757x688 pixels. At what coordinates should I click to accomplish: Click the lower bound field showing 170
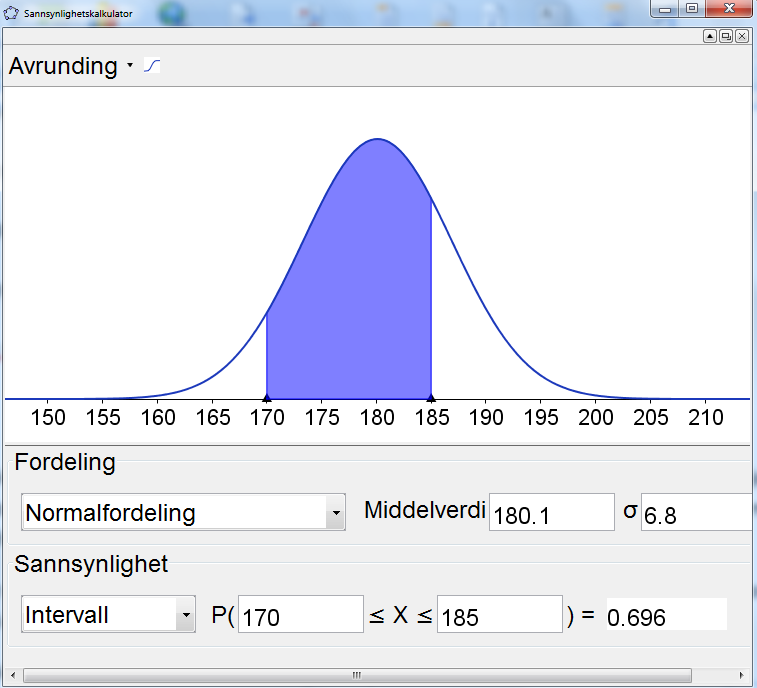[301, 614]
